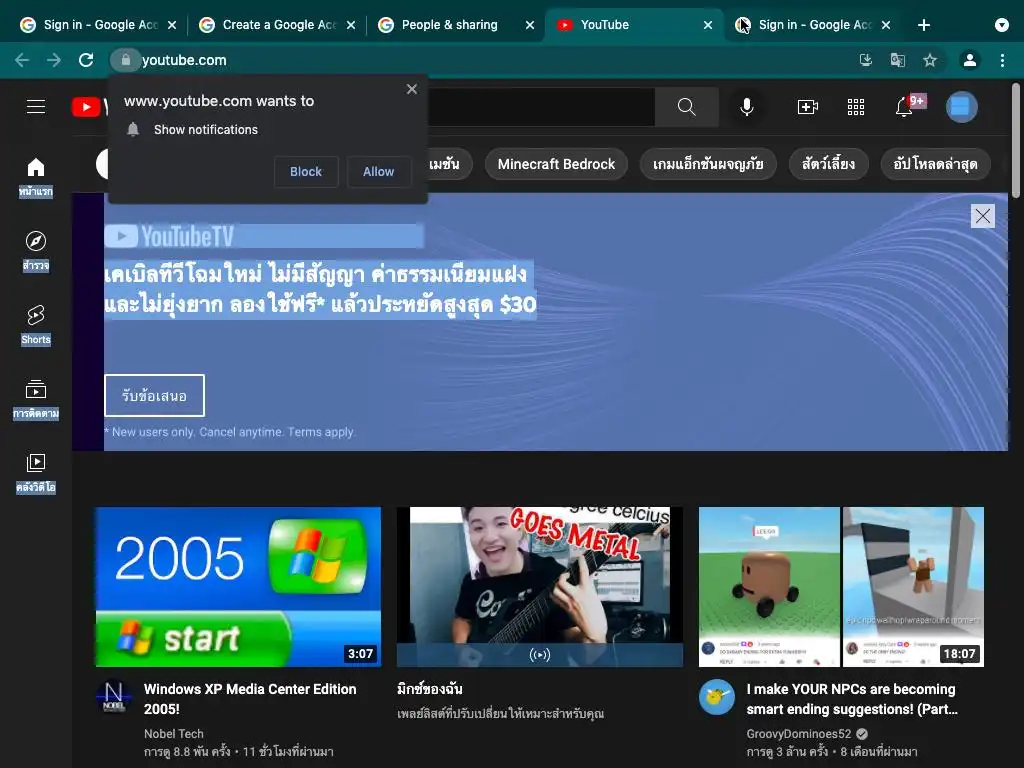Switch to Create a Google Account tab
The image size is (1024, 768).
click(x=277, y=25)
